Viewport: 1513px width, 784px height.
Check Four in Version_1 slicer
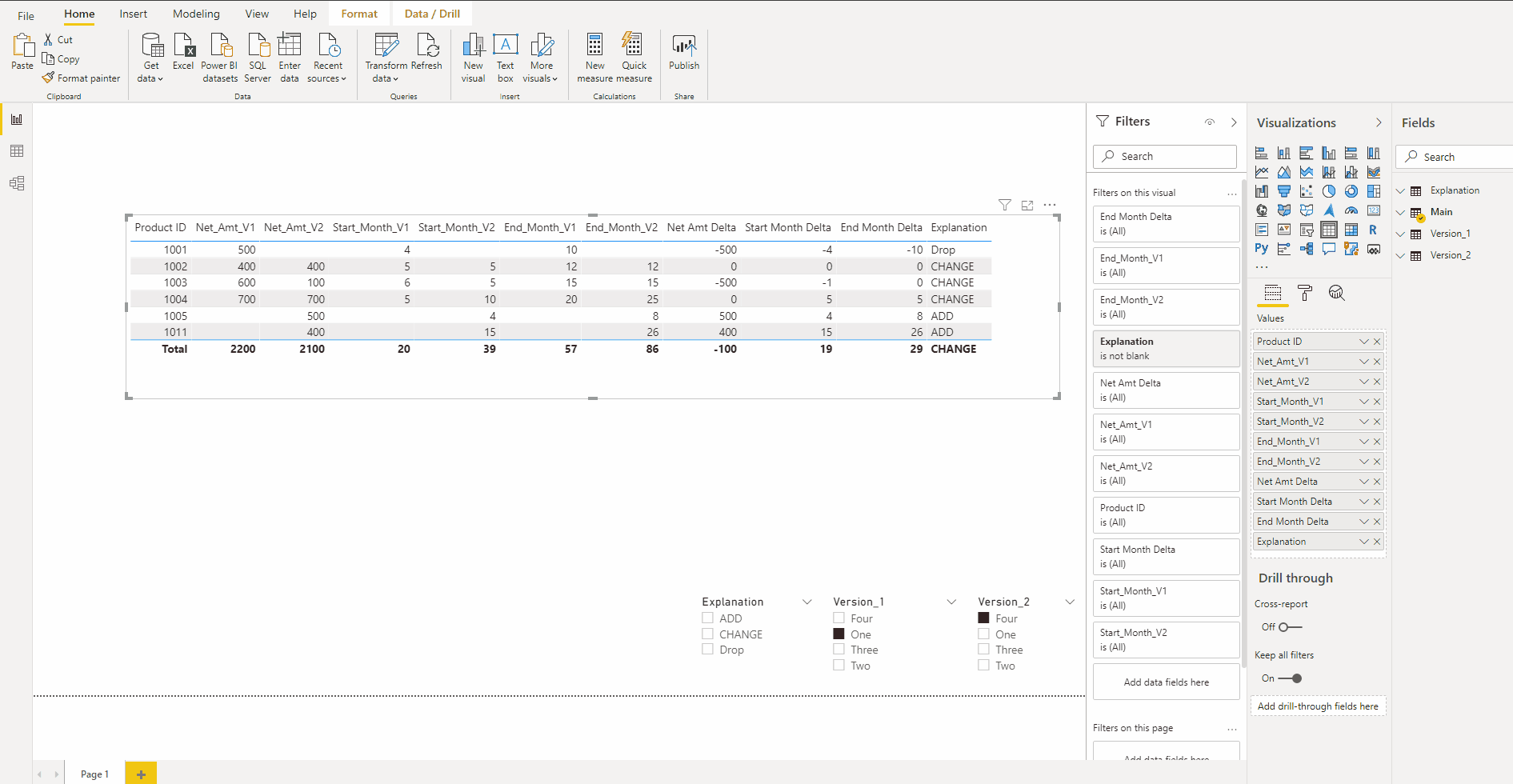pos(839,618)
